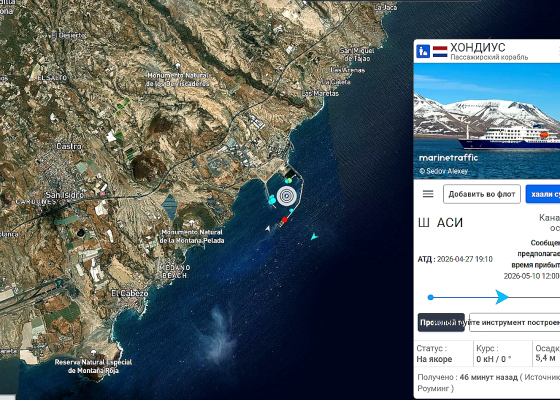The height and width of the screenshot is (400, 560).
Task: Click the white arrow vessel marker near the pier
Action: click(268, 228)
